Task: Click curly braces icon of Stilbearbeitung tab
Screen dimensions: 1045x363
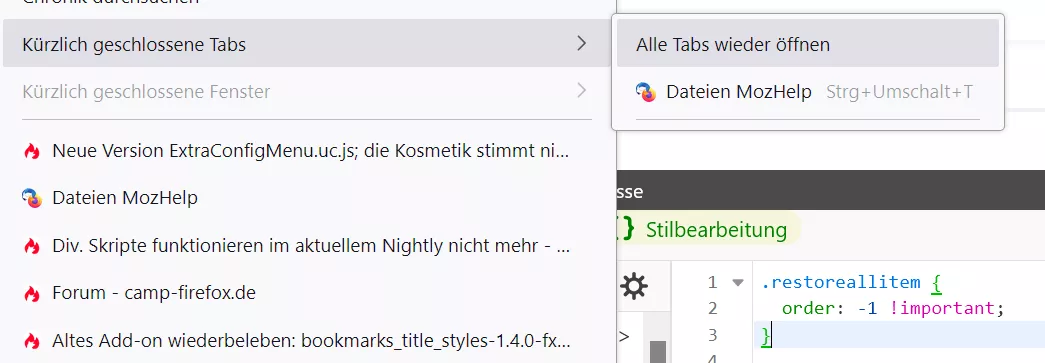Action: click(625, 230)
